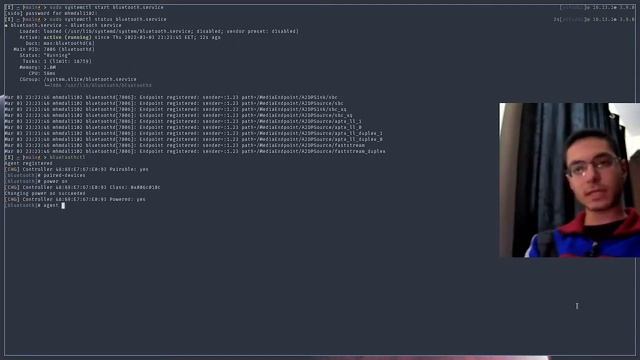Screen dimensions: 640x360
Task: Click the log line ending 'faststream_duplex'
Action: (x=195, y=151)
